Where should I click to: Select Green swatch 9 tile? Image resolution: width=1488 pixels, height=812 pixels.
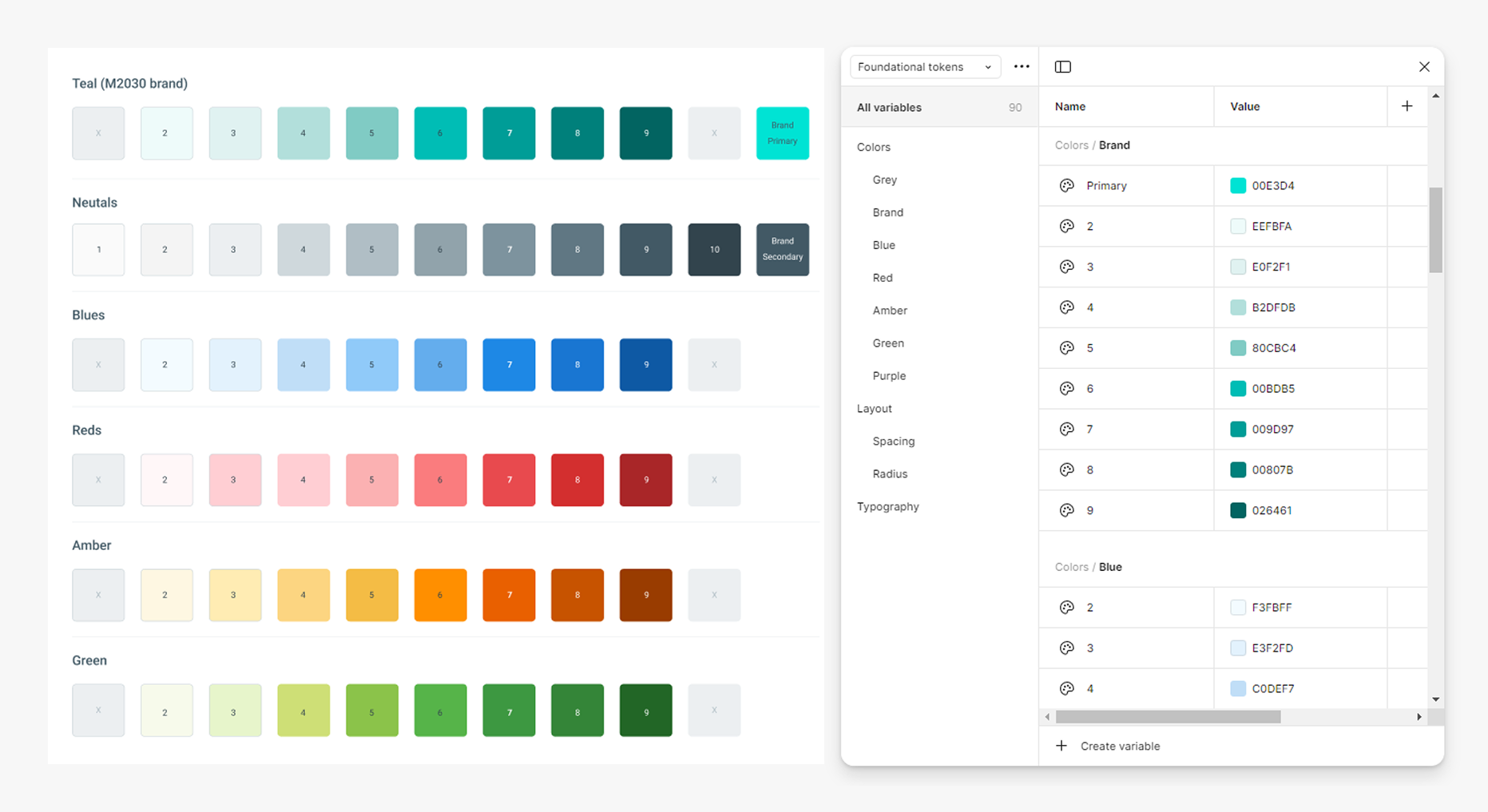(x=646, y=711)
